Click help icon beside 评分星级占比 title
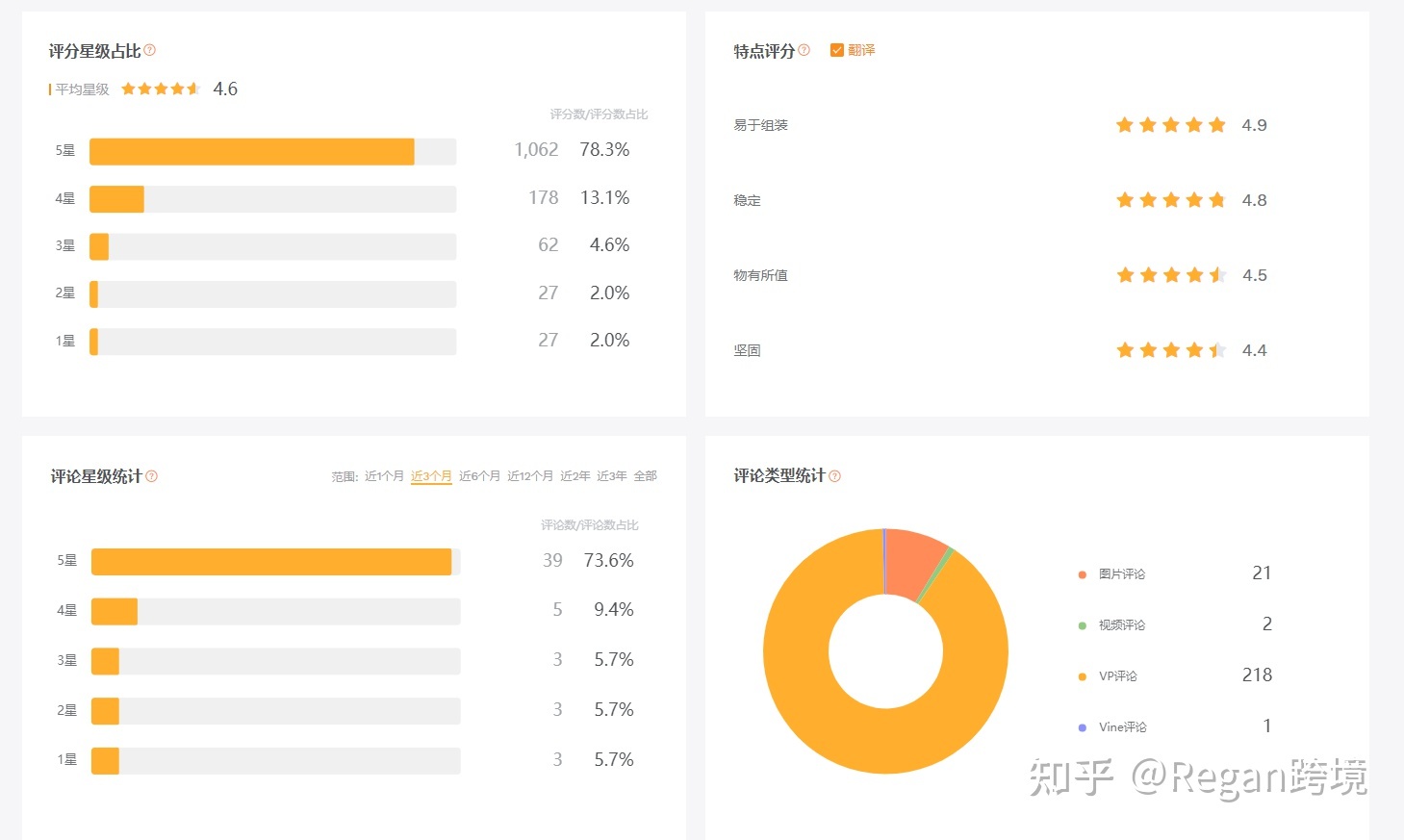1404x840 pixels. click(150, 50)
